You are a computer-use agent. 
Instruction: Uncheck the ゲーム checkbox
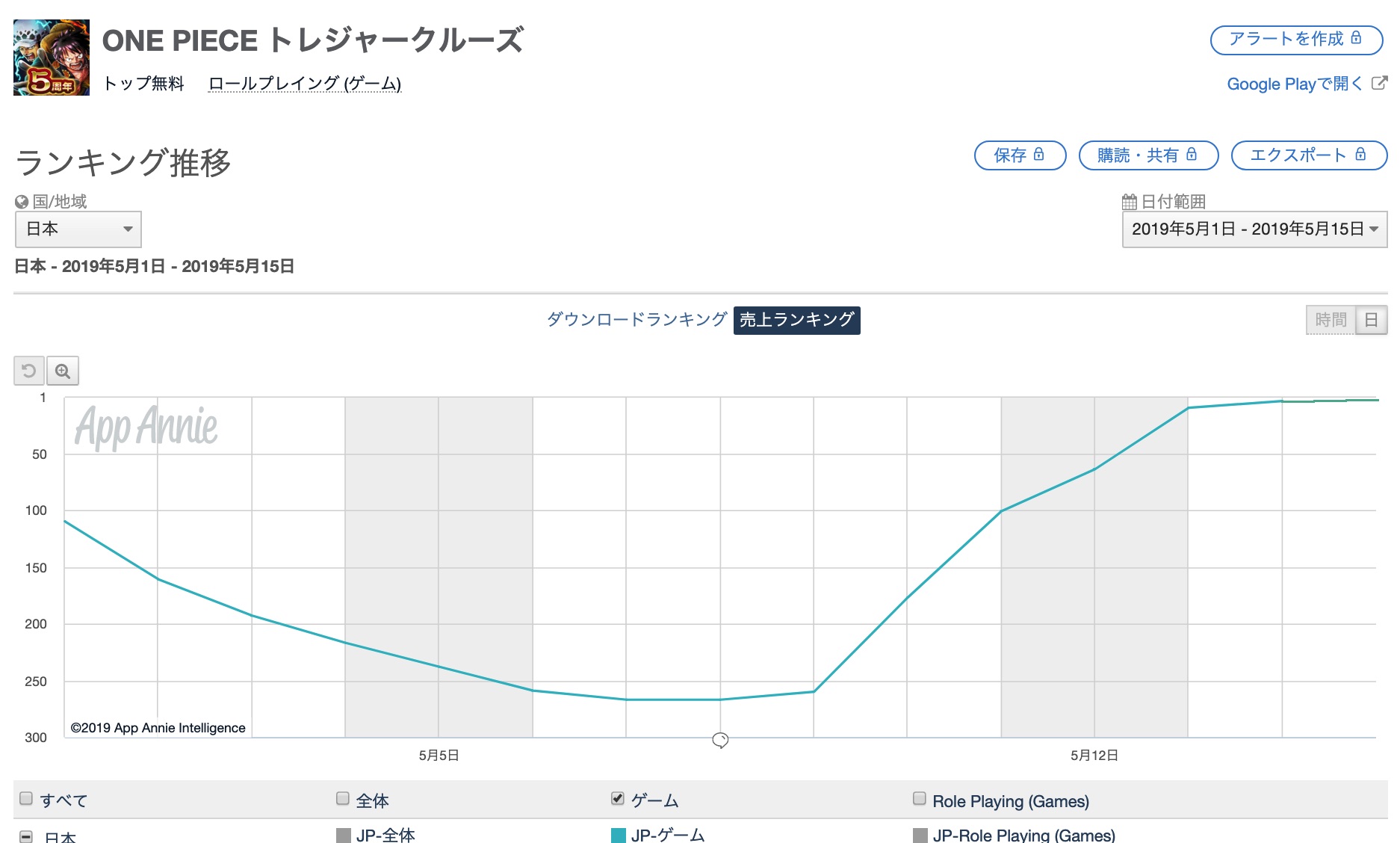click(618, 798)
